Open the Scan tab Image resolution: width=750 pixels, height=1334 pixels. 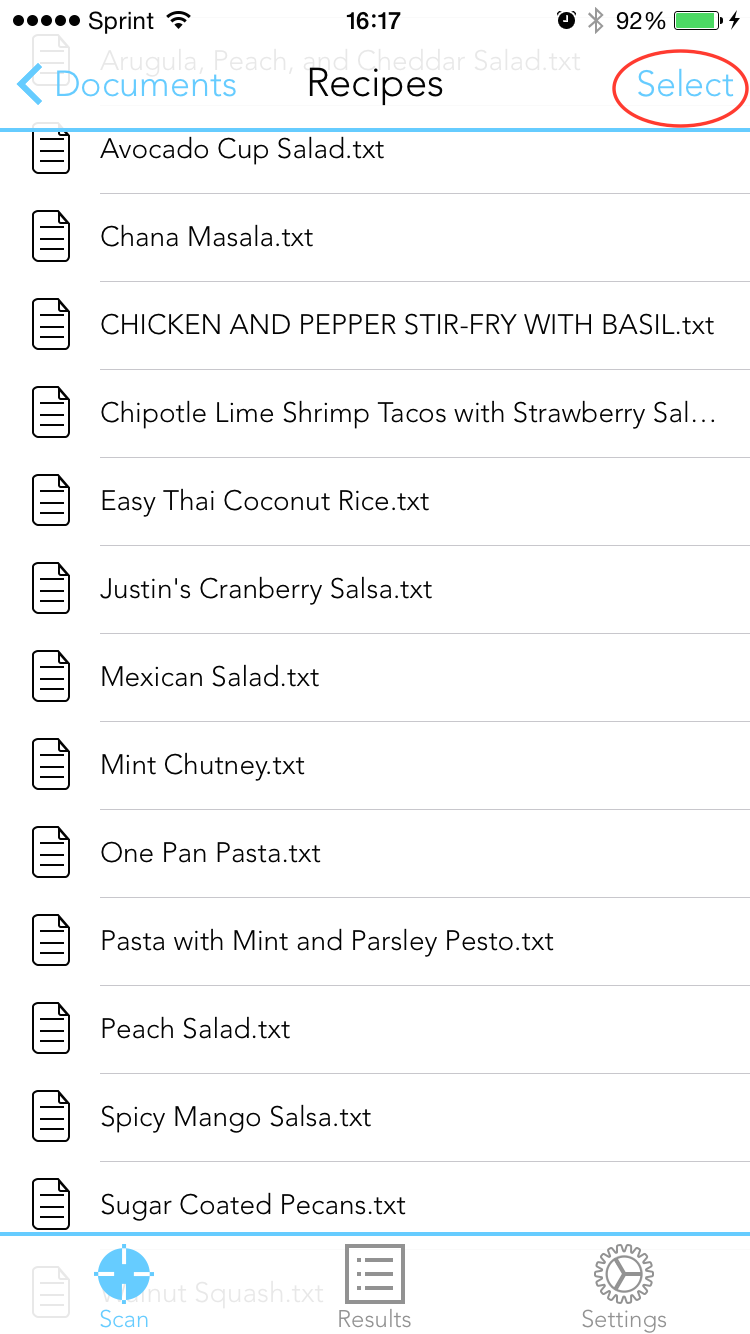point(124,1286)
